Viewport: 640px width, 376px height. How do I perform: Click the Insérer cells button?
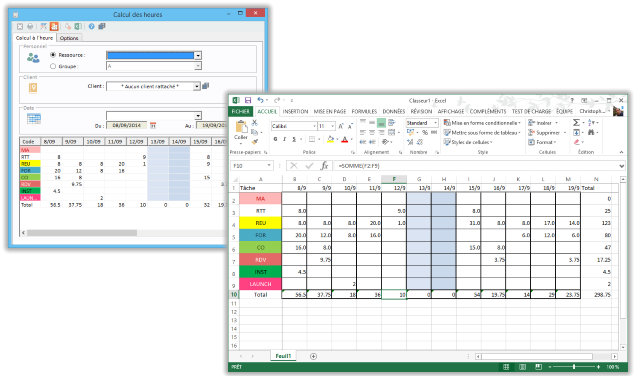click(x=543, y=122)
